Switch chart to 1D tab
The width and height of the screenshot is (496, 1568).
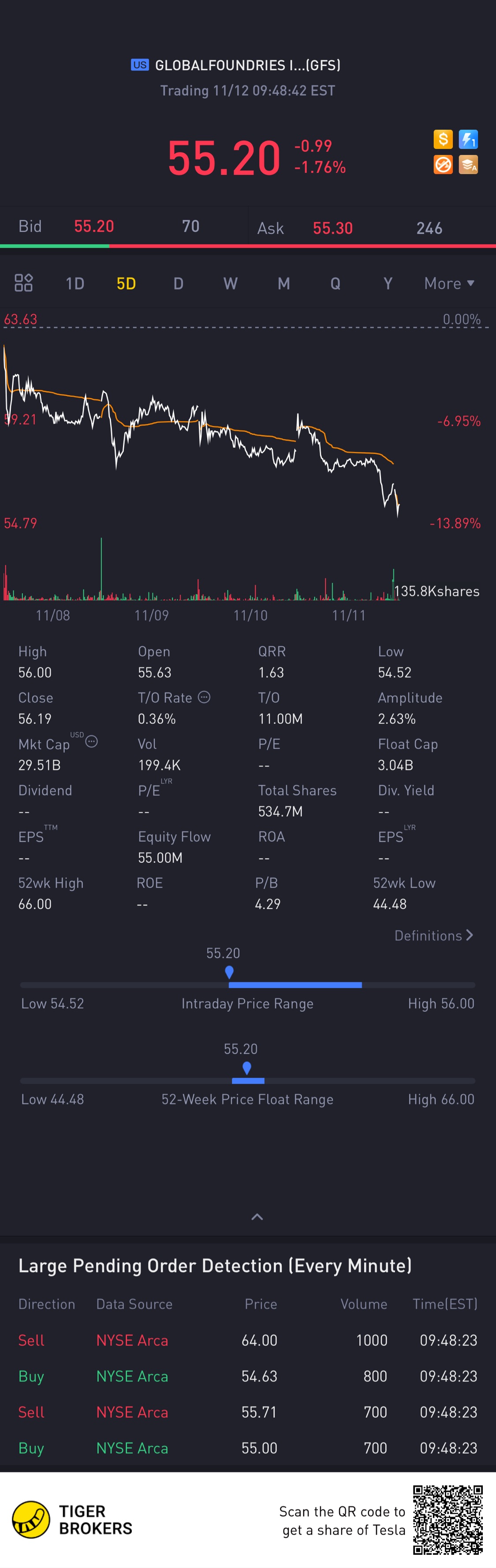click(75, 283)
